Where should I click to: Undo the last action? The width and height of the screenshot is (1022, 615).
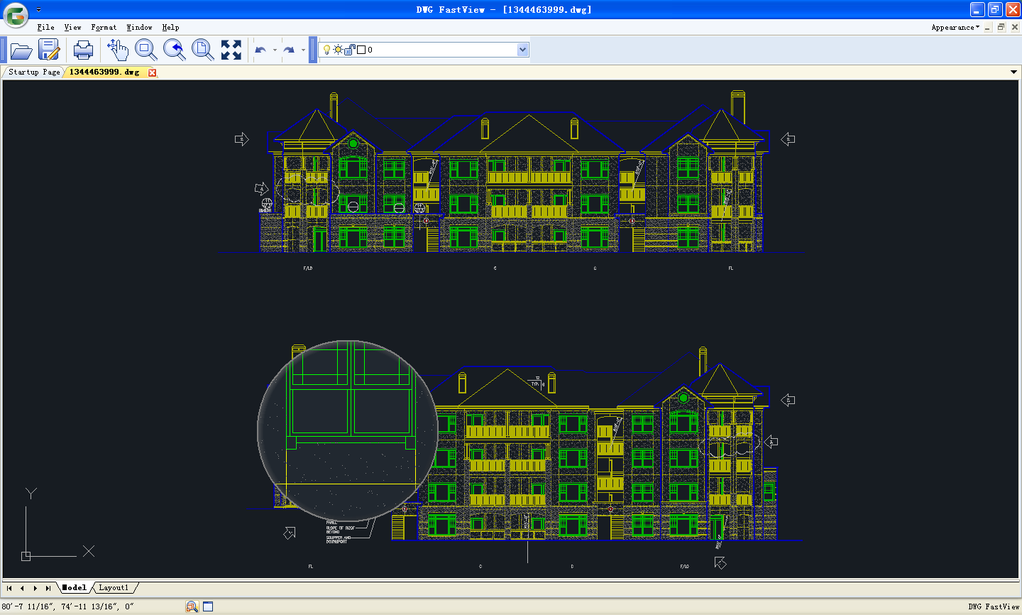point(260,50)
